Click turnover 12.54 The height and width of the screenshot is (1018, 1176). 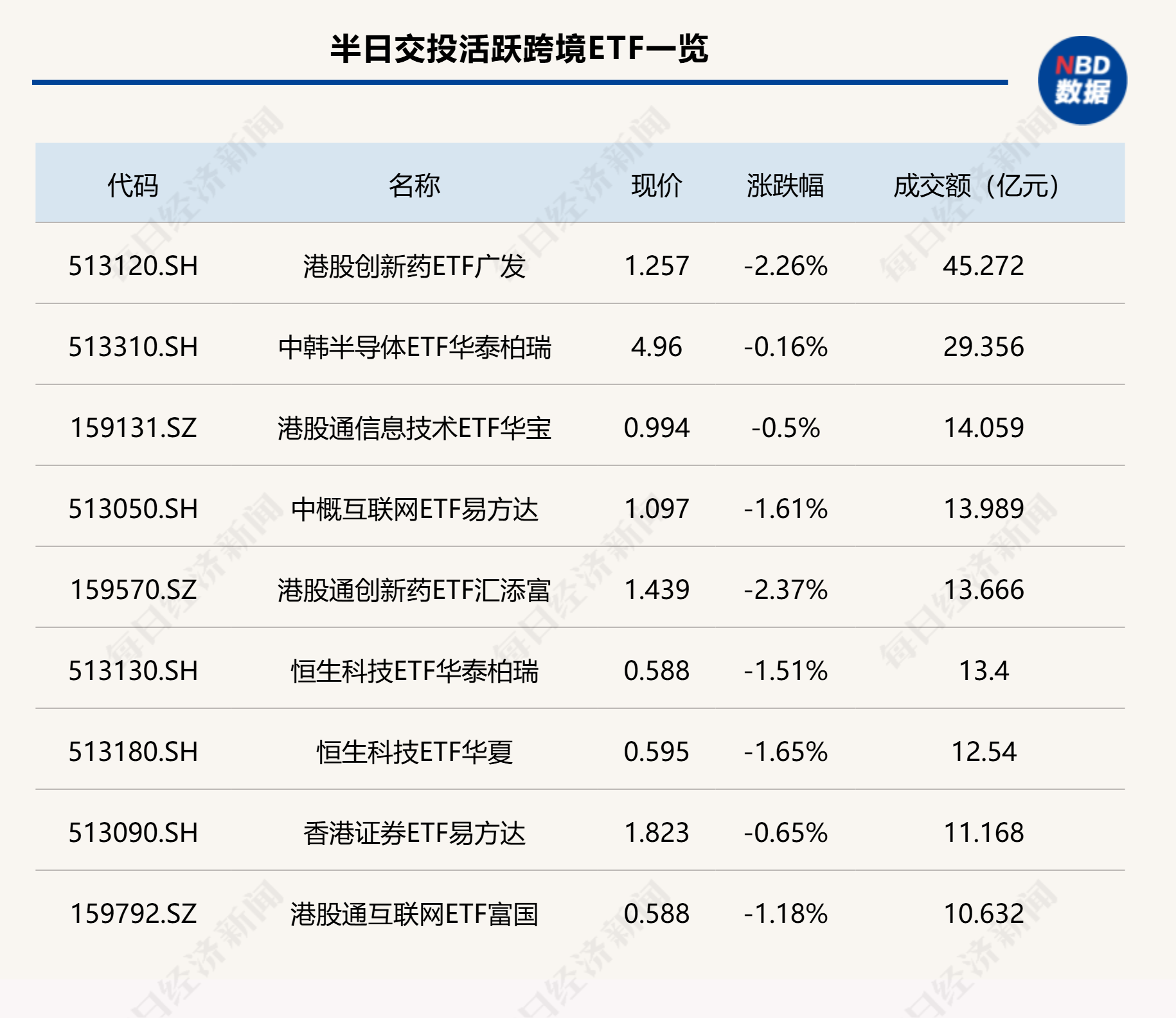[983, 752]
